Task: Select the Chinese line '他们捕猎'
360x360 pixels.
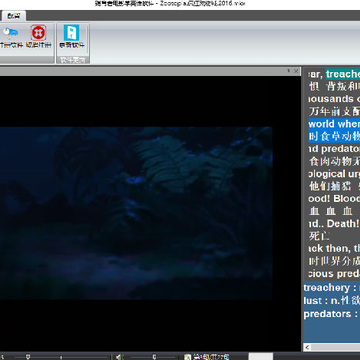Action: point(334,186)
